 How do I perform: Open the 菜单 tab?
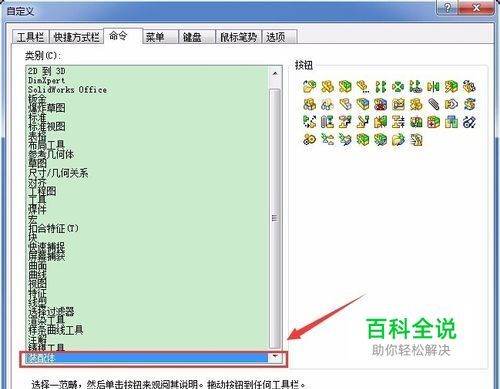[x=160, y=37]
